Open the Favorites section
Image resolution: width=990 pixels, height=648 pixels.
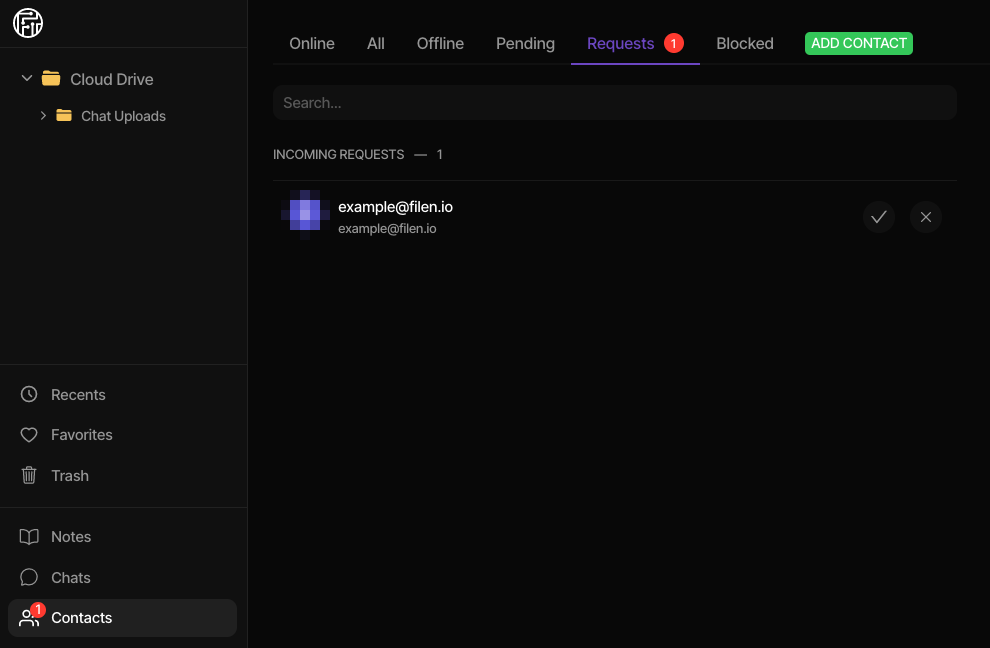[x=81, y=435]
